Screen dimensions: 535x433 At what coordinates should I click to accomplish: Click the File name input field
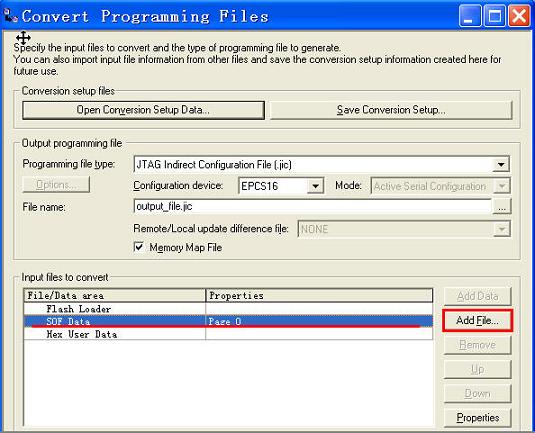pyautogui.click(x=312, y=206)
